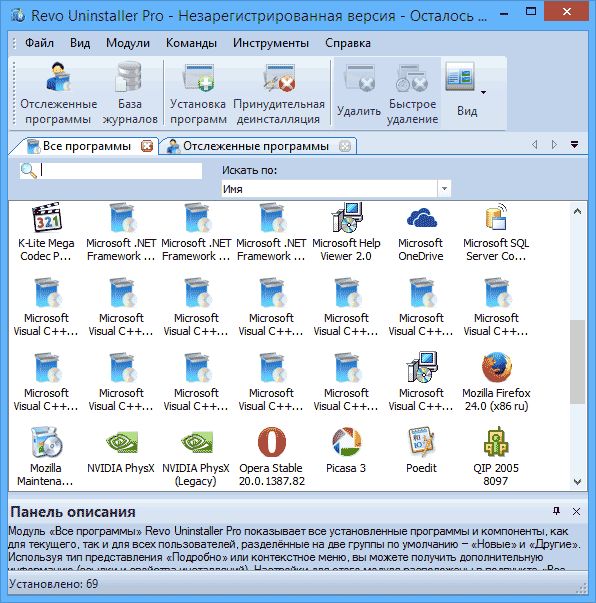Viewport: 596px width, 603px height.
Task: Close the Все программы tab
Action: coord(147,146)
